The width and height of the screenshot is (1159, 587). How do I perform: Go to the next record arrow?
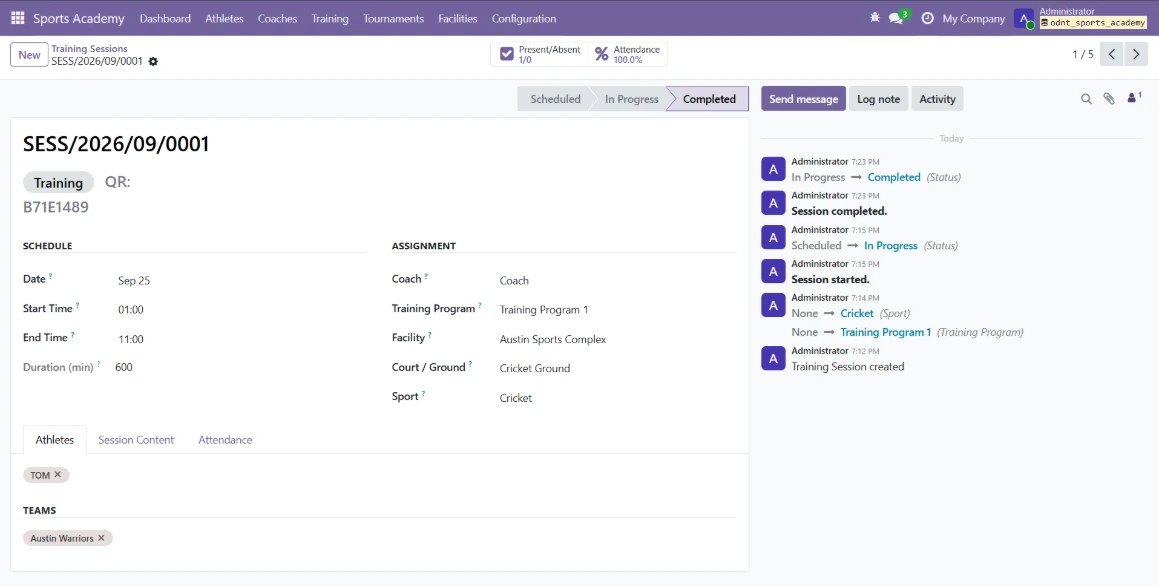coord(1136,54)
